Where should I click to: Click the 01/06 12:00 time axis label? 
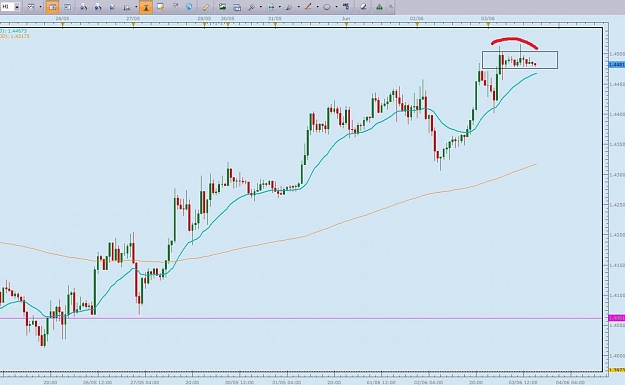[381, 382]
